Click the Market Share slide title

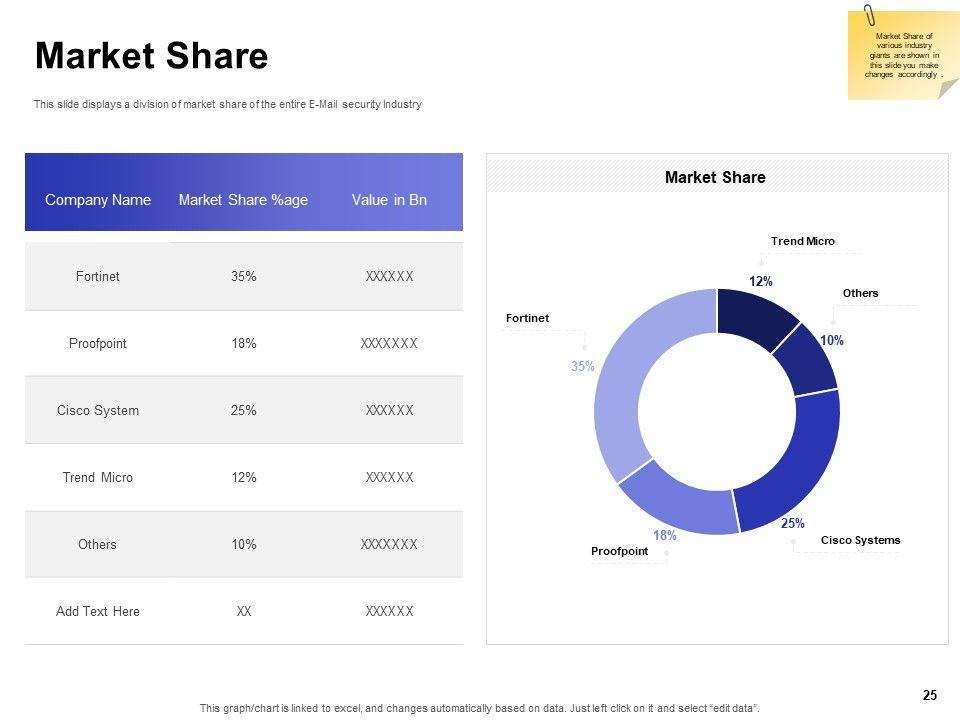151,56
